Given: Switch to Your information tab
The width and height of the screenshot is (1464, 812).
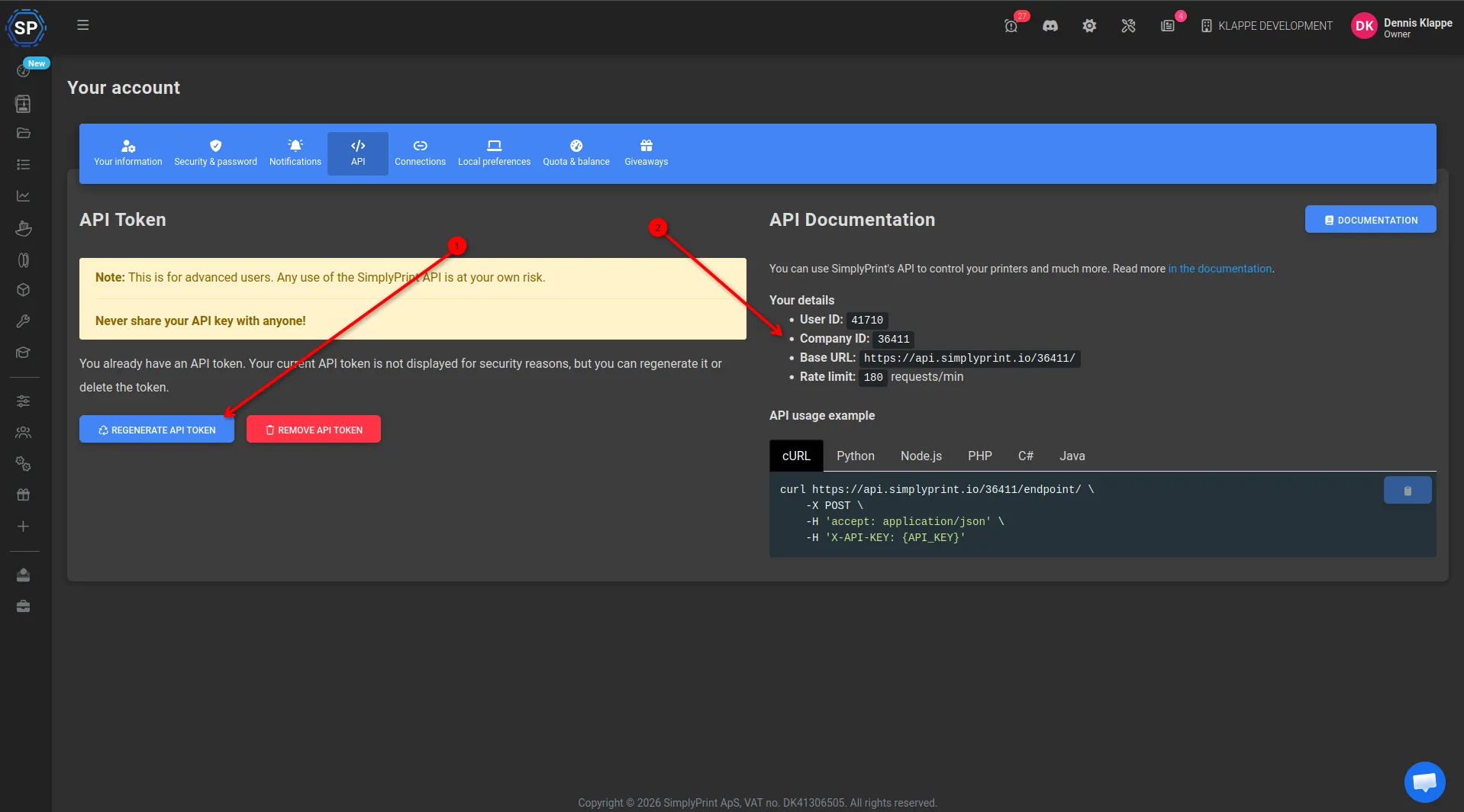Looking at the screenshot, I should [x=128, y=153].
